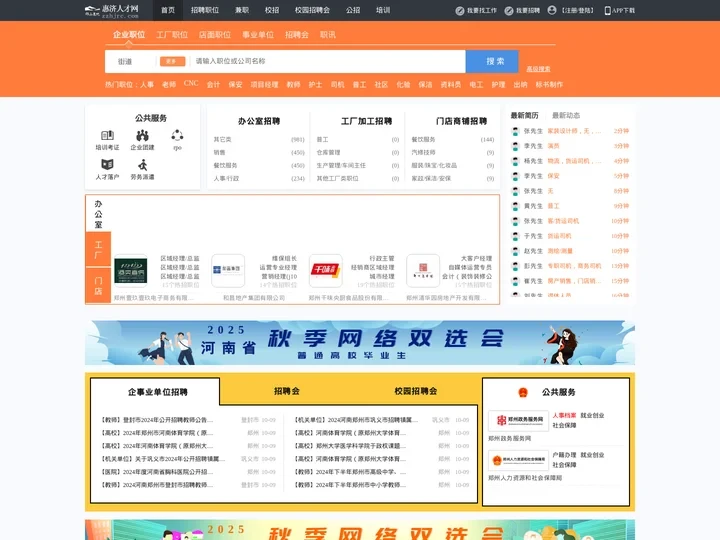Open 校园招聘会 in the top navigation
720x540 pixels.
click(312, 10)
